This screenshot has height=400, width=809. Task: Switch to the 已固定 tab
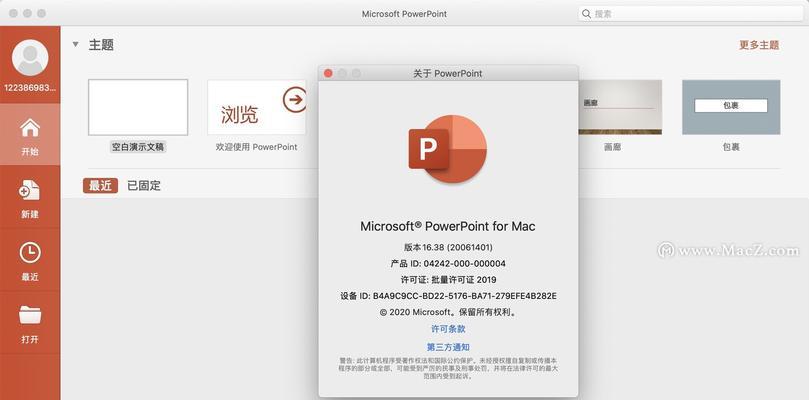point(144,186)
